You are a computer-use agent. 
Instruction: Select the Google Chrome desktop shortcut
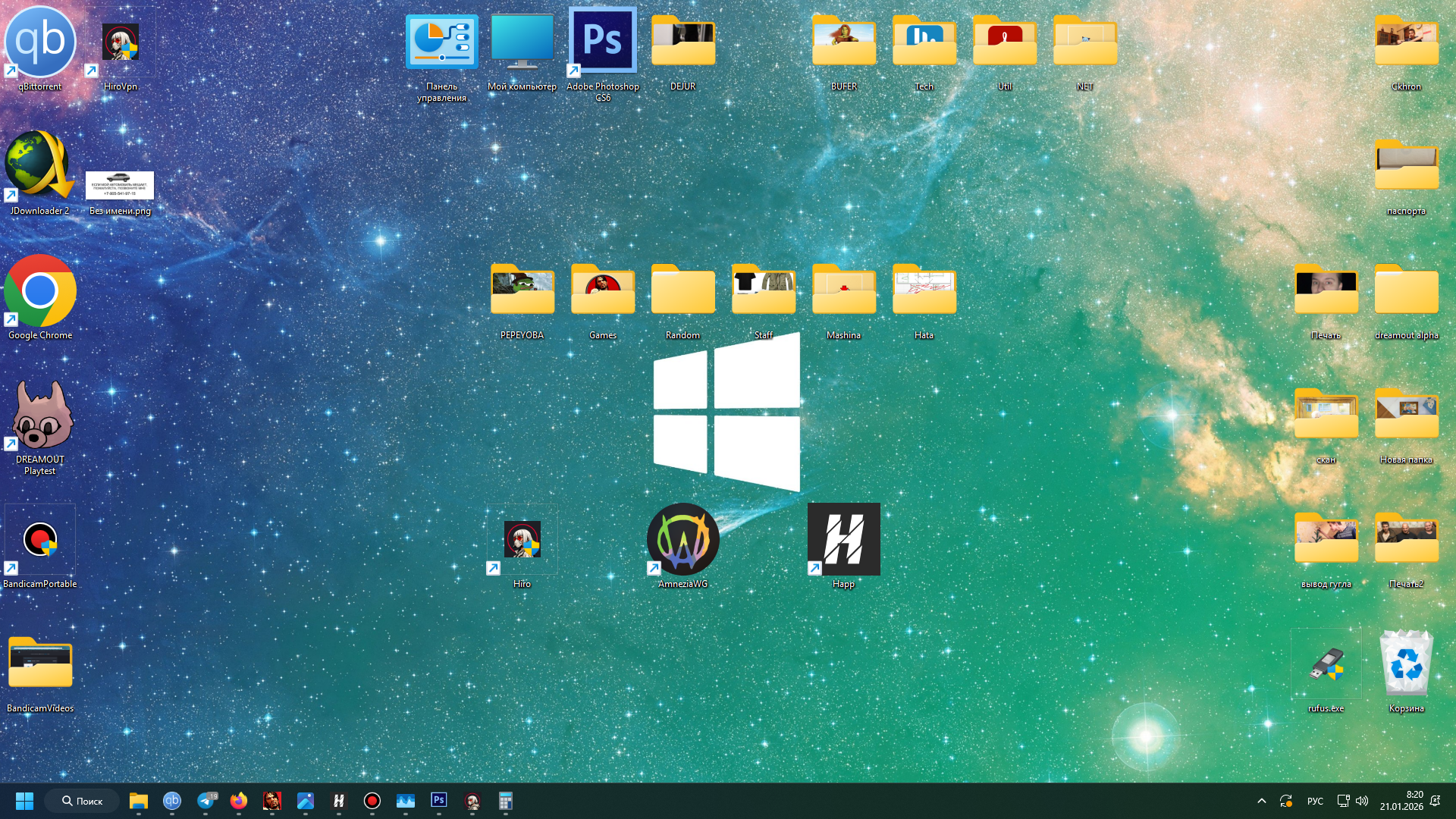40,291
